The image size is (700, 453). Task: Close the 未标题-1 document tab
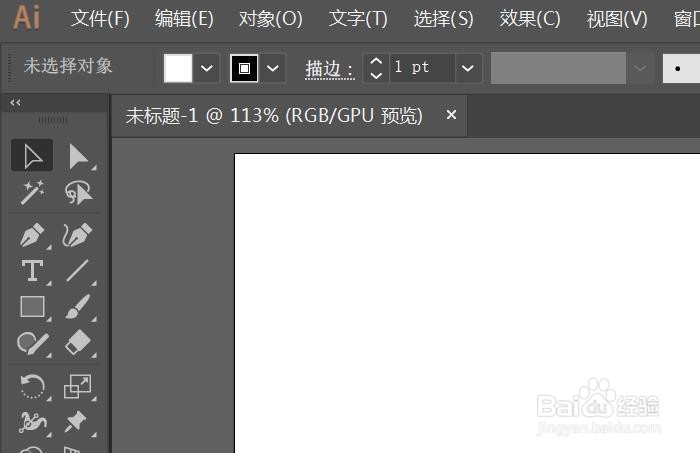pyautogui.click(x=451, y=115)
